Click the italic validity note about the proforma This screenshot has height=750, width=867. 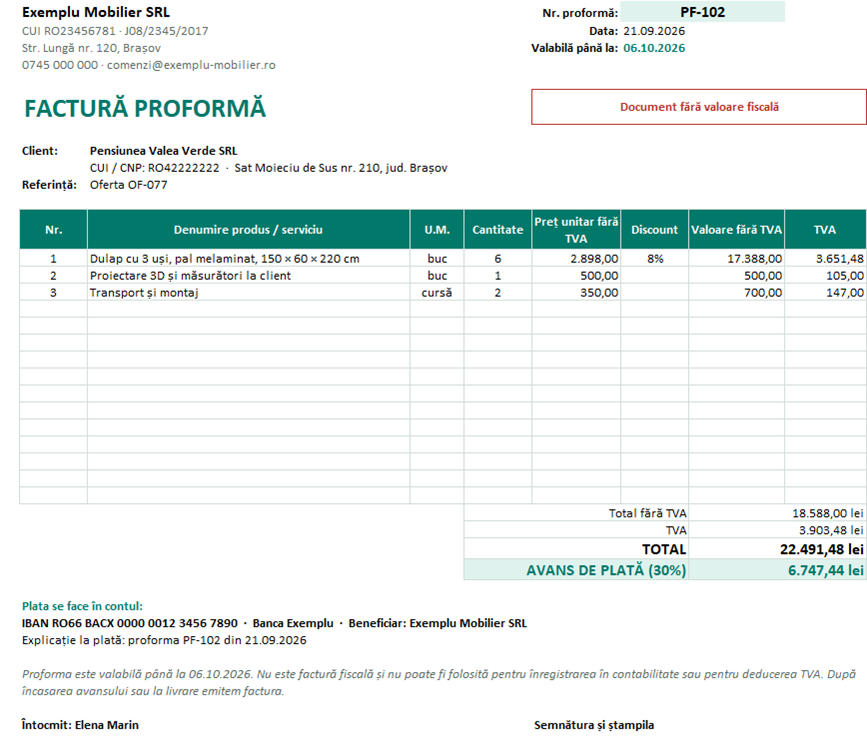439,683
